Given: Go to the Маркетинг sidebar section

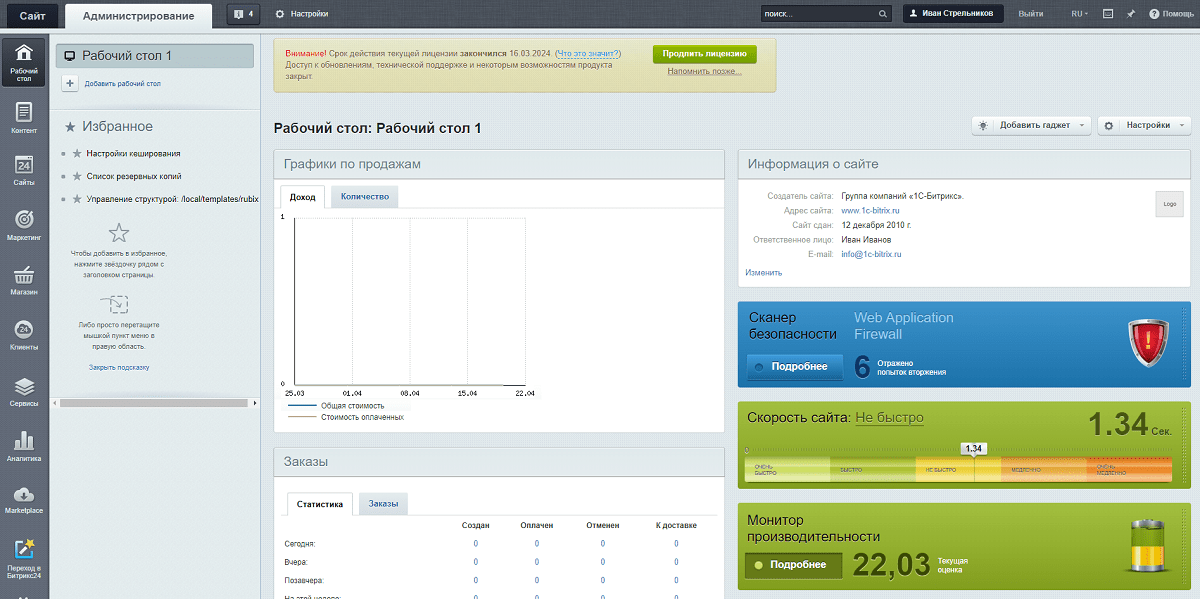Looking at the screenshot, I should coord(24,224).
